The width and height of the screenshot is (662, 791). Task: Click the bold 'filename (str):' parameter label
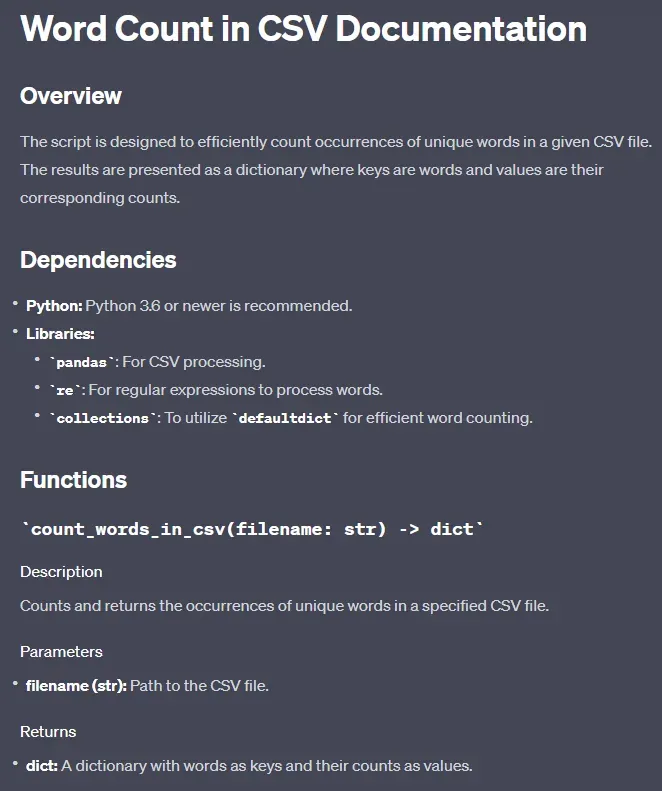[76, 686]
